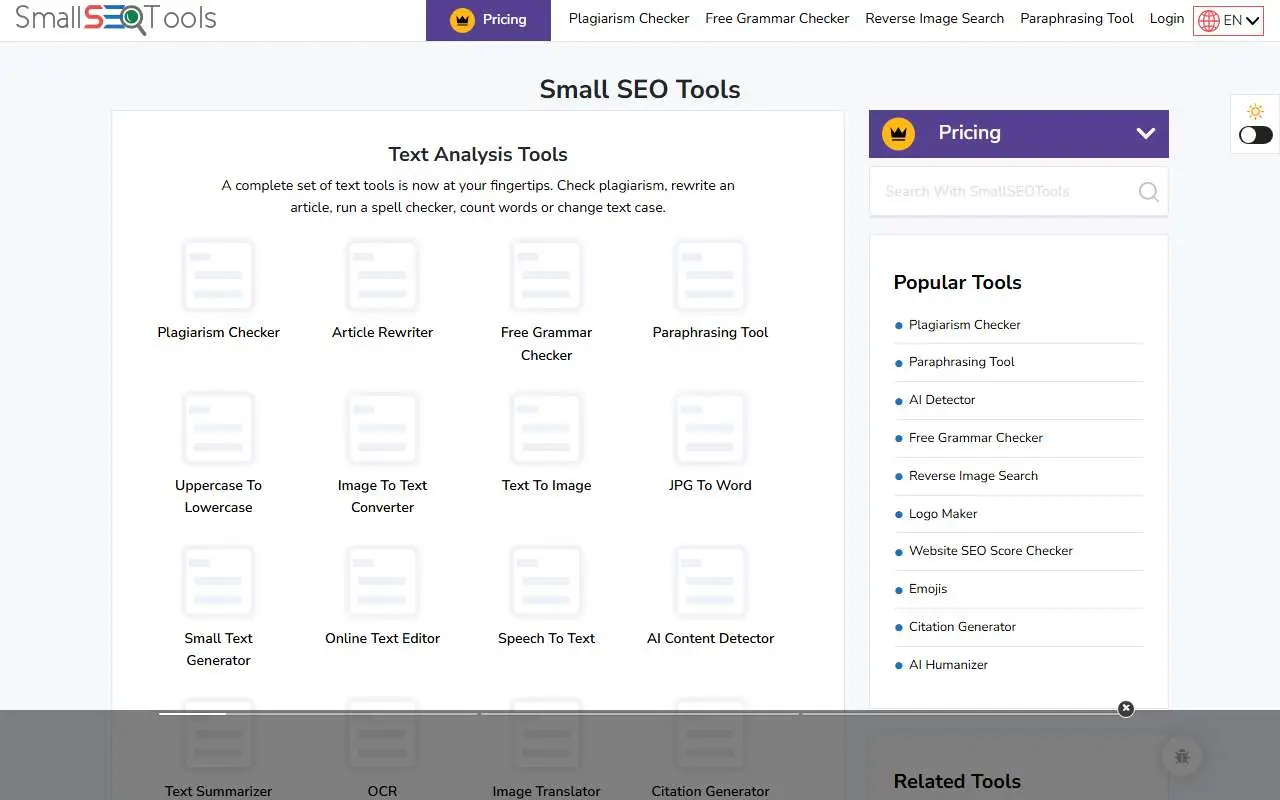Viewport: 1280px width, 800px height.
Task: Click the Image Translator label
Action: pyautogui.click(x=546, y=791)
